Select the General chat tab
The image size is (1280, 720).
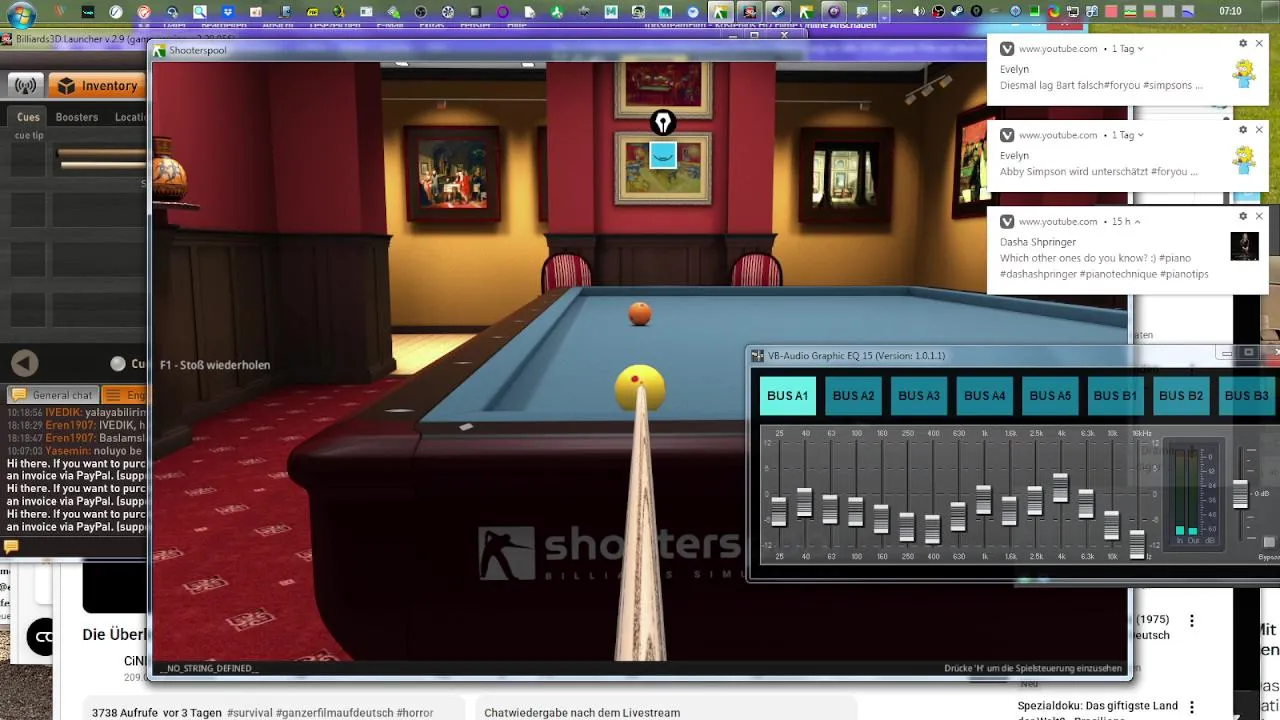[x=52, y=395]
